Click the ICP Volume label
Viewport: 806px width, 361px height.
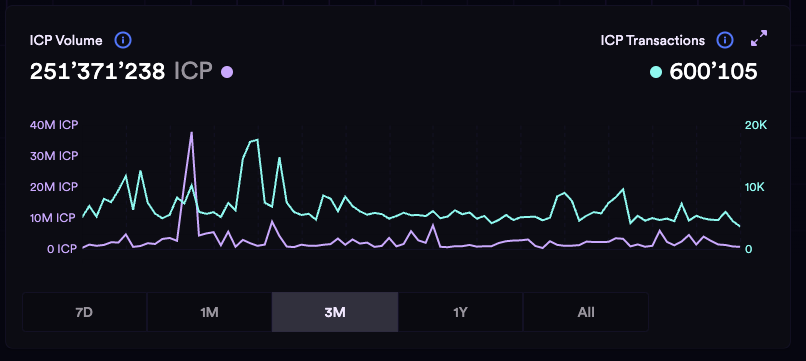coord(66,40)
